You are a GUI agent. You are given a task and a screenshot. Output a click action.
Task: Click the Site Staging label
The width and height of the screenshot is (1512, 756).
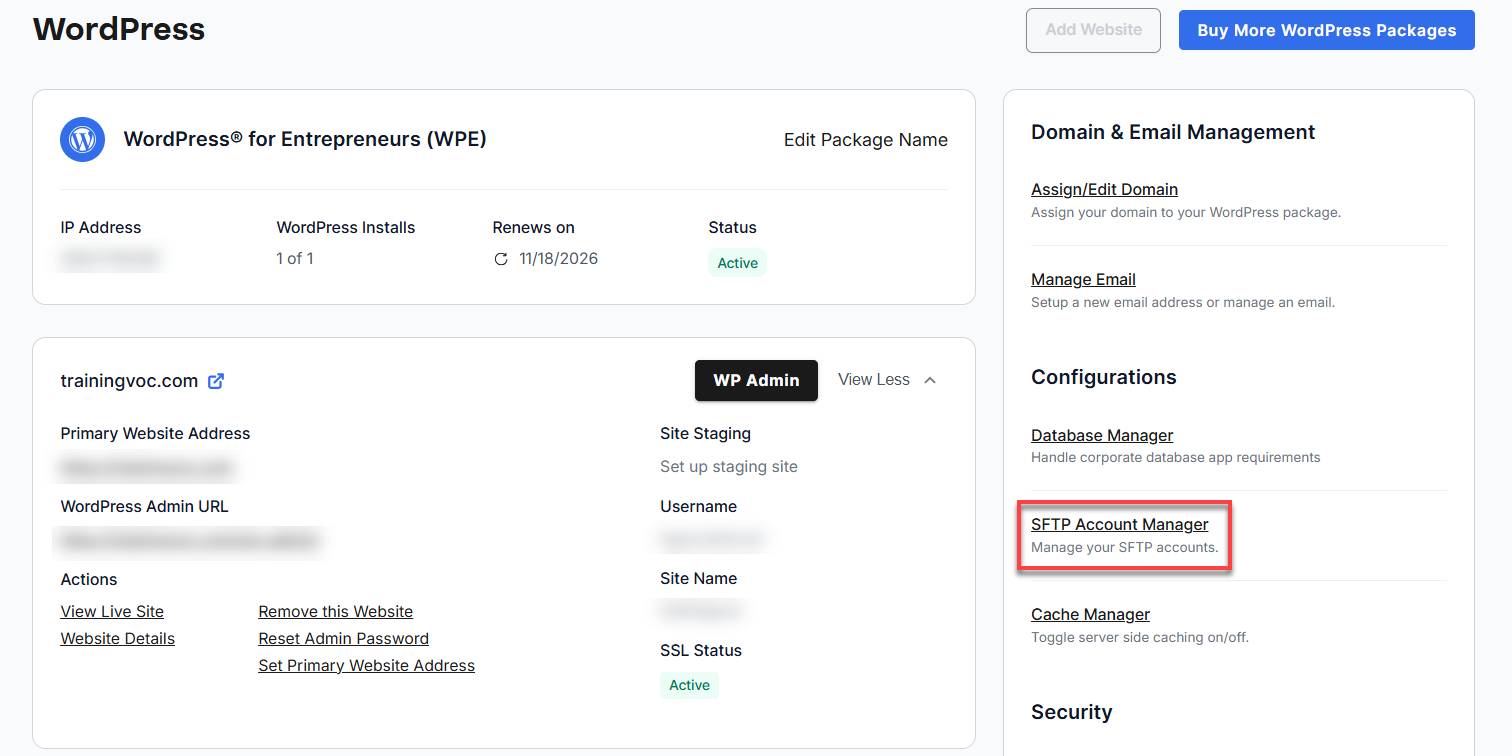[705, 434]
